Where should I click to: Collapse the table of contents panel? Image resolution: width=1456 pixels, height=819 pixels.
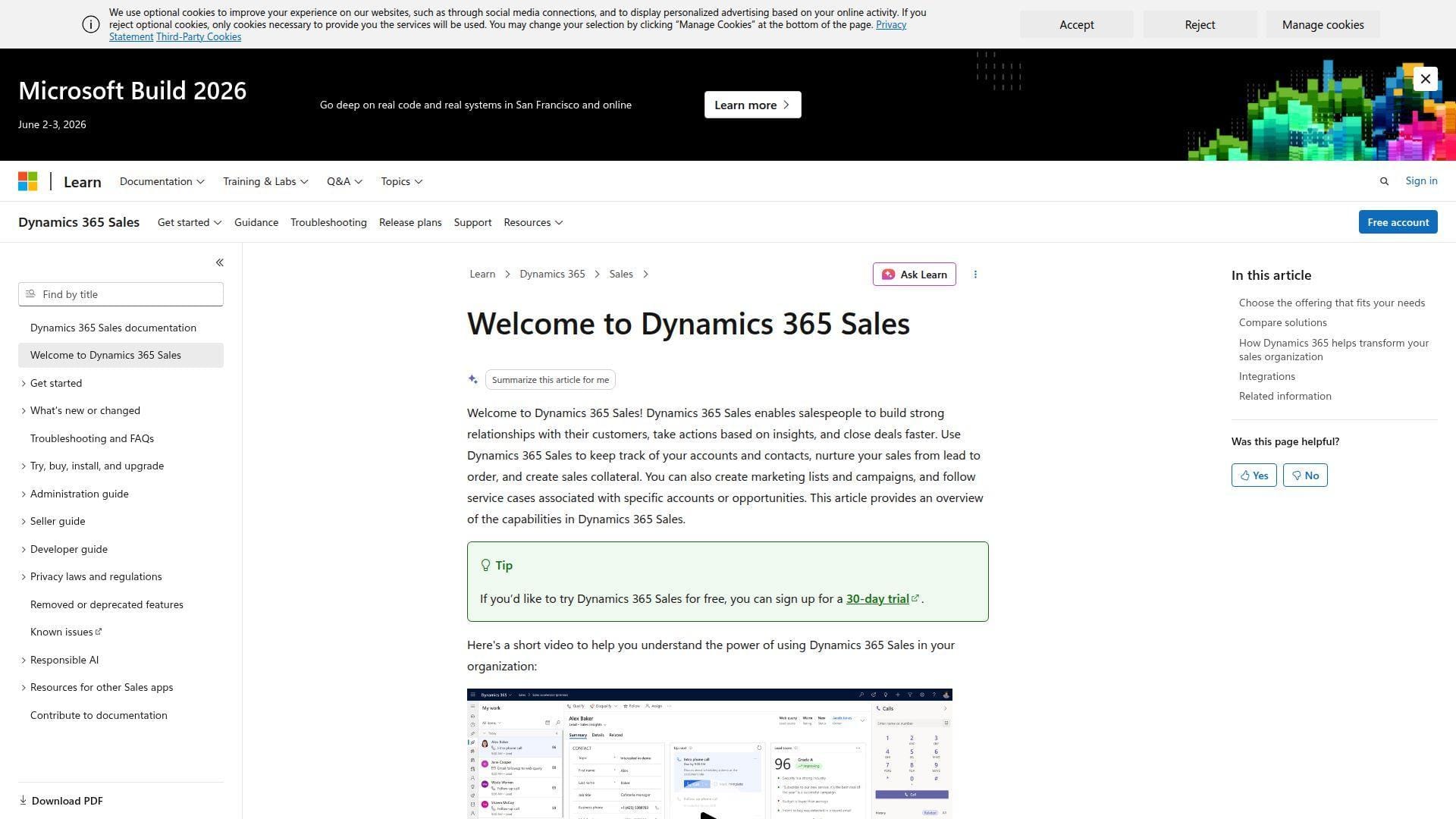(219, 262)
